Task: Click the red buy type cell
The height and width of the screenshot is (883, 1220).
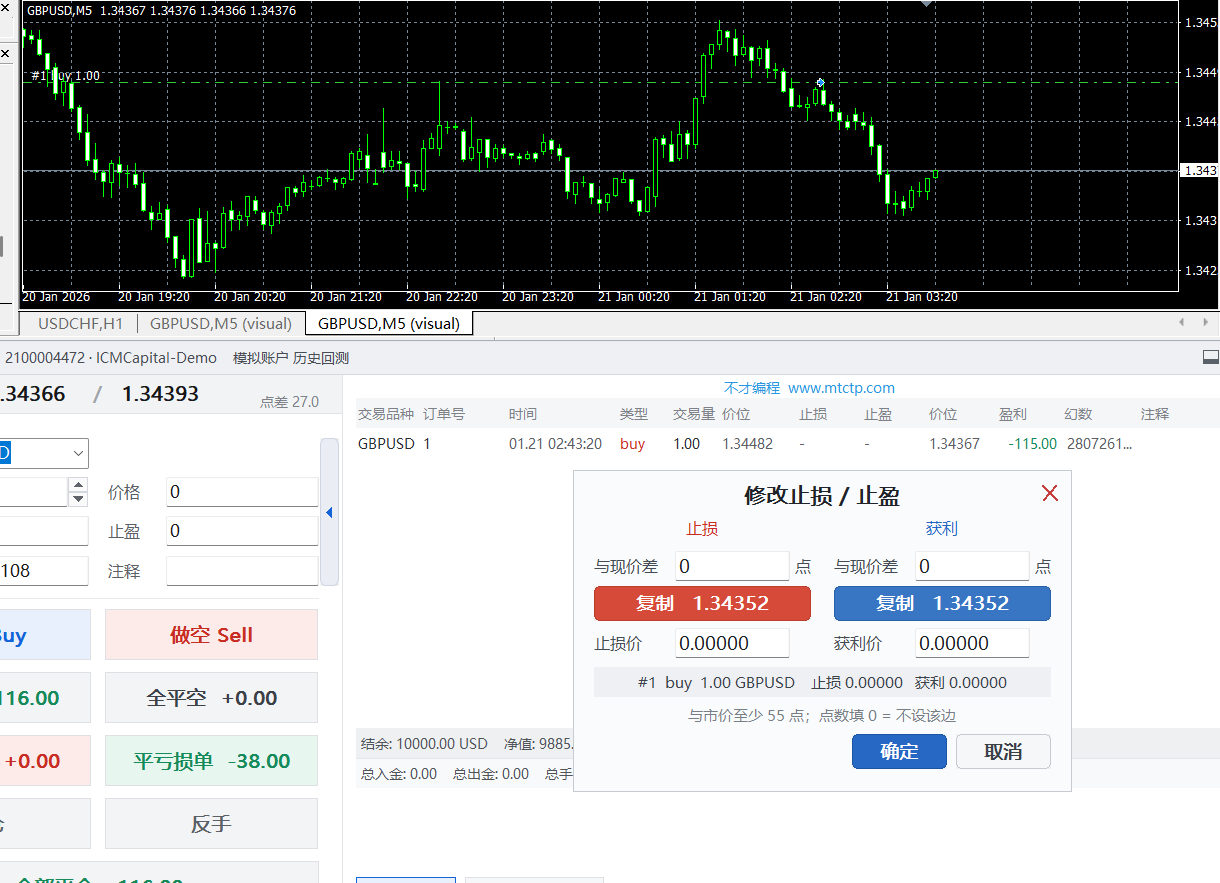Action: pos(633,444)
